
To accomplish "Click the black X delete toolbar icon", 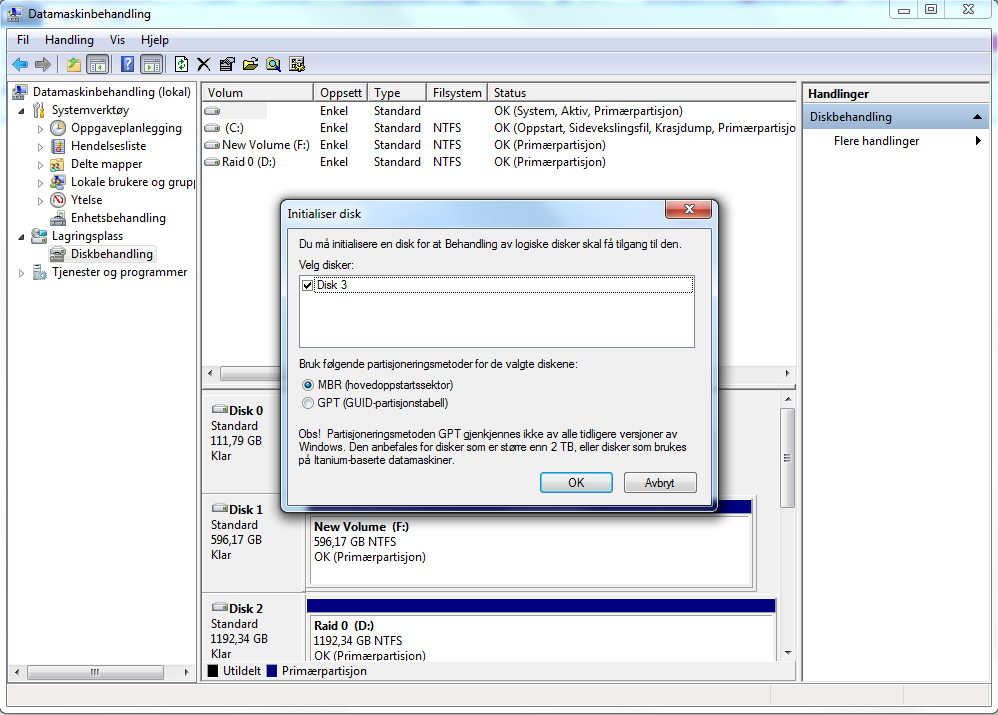I will (204, 64).
